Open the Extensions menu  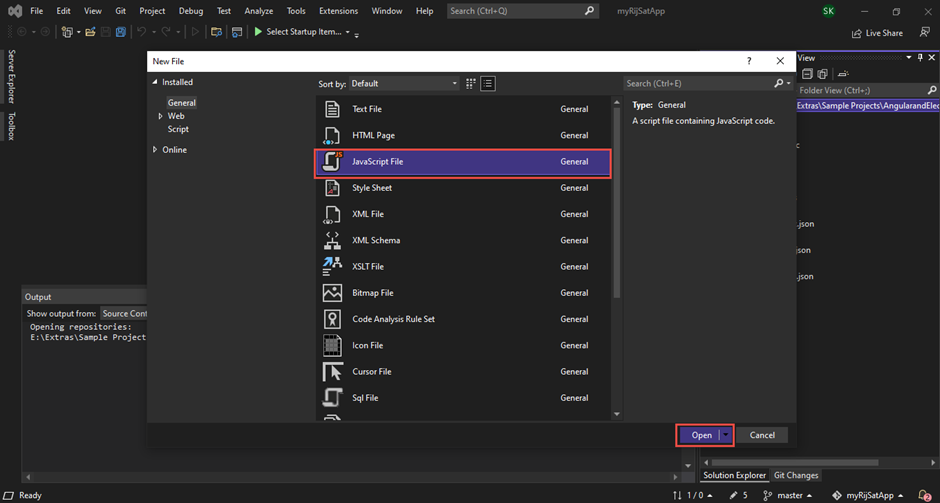(x=338, y=11)
